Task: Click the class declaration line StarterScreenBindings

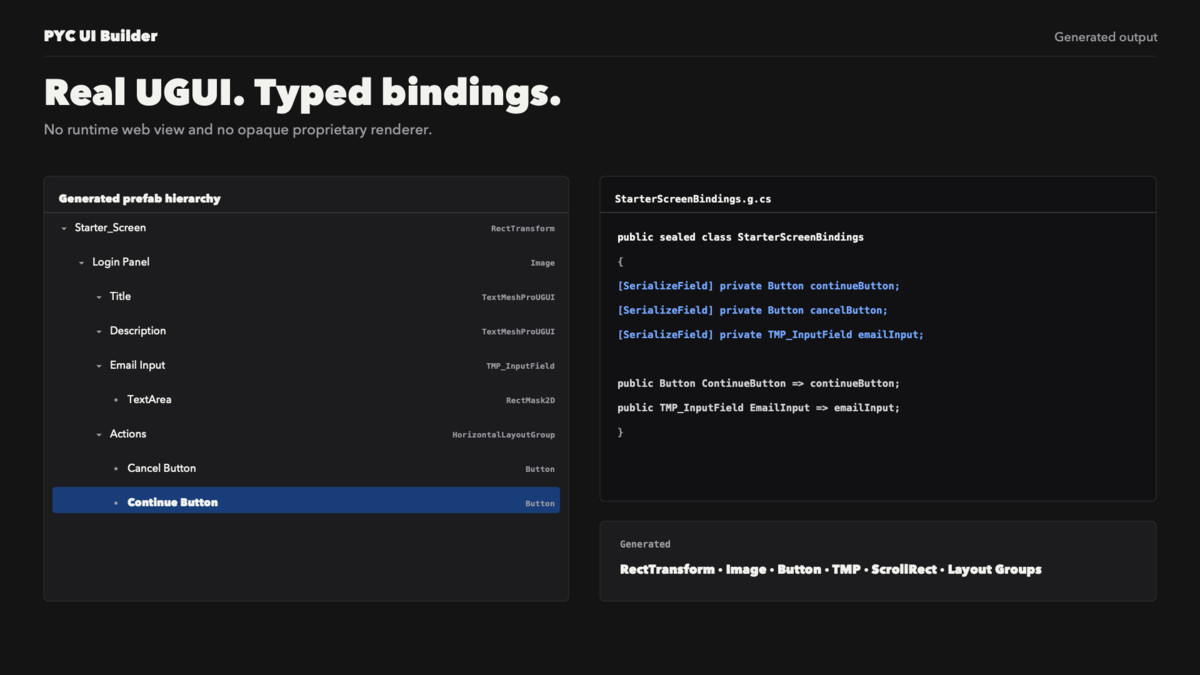Action: (741, 237)
